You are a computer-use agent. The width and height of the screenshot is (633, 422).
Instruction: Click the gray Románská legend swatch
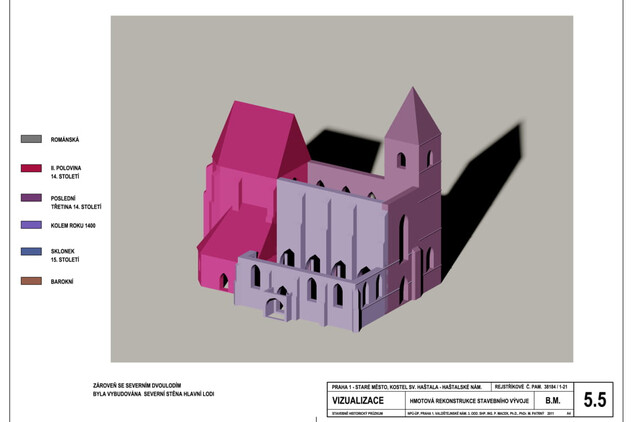point(31,139)
